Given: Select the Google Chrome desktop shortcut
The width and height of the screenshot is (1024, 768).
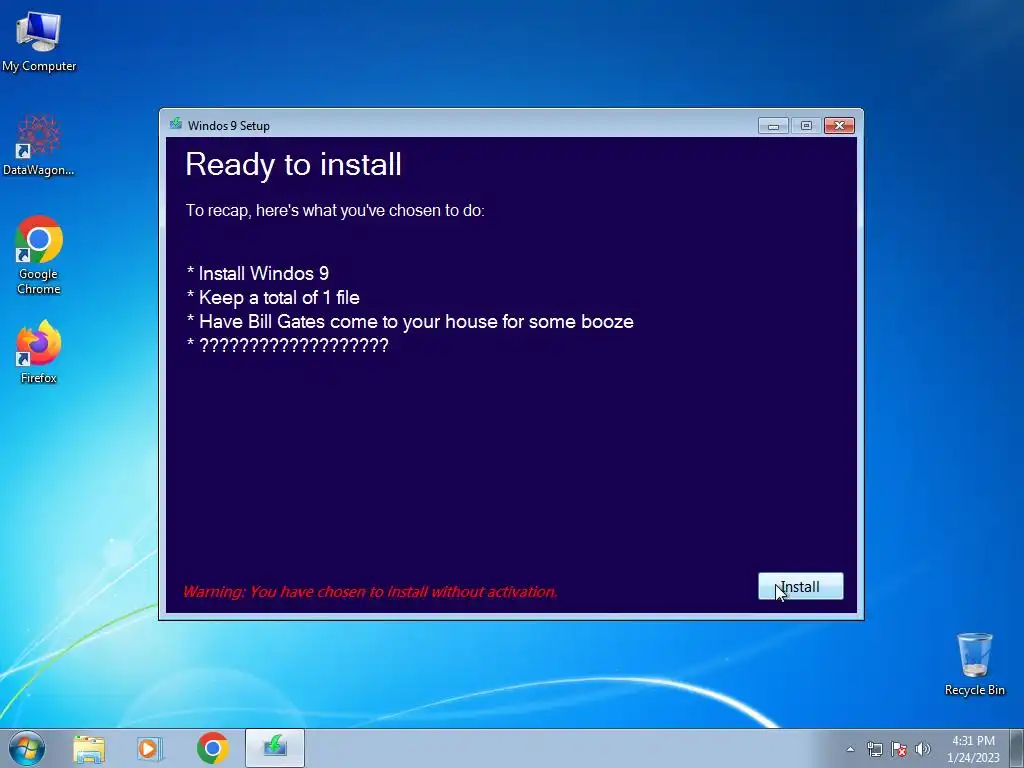Looking at the screenshot, I should [39, 255].
